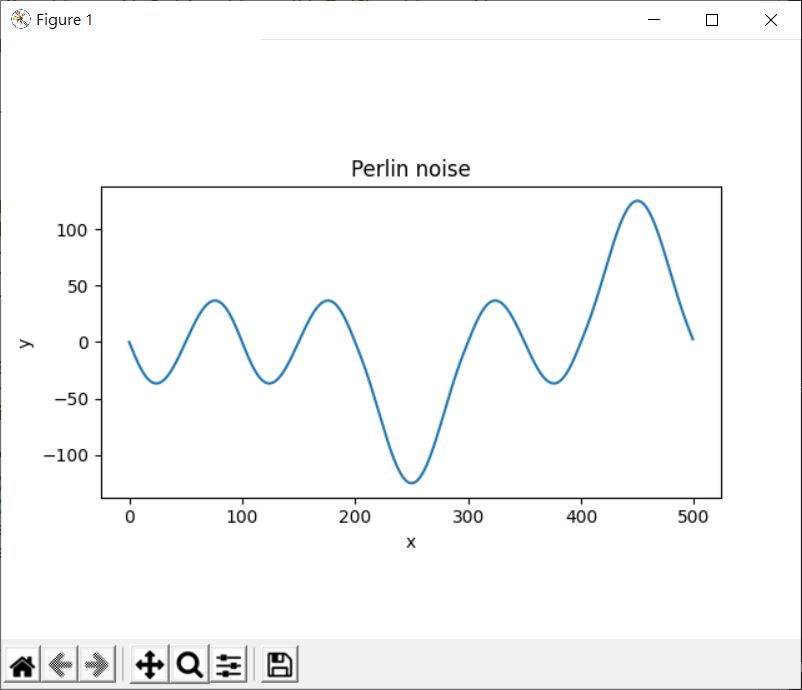This screenshot has width=802, height=690.
Task: Activate the Zoom magnifier tool
Action: click(190, 665)
